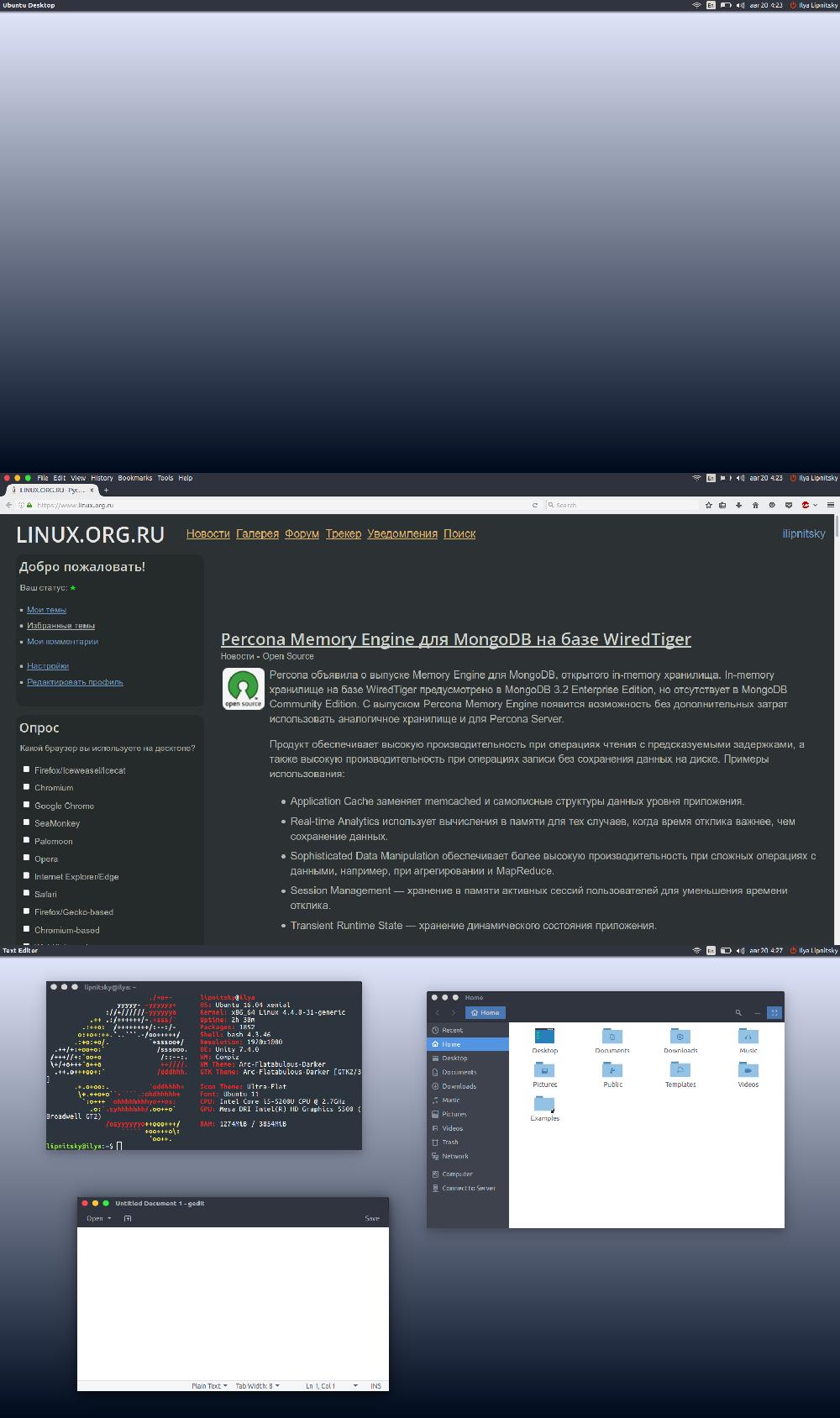The height and width of the screenshot is (1418, 840).
Task: Open the Uведомления link
Action: coord(402,533)
